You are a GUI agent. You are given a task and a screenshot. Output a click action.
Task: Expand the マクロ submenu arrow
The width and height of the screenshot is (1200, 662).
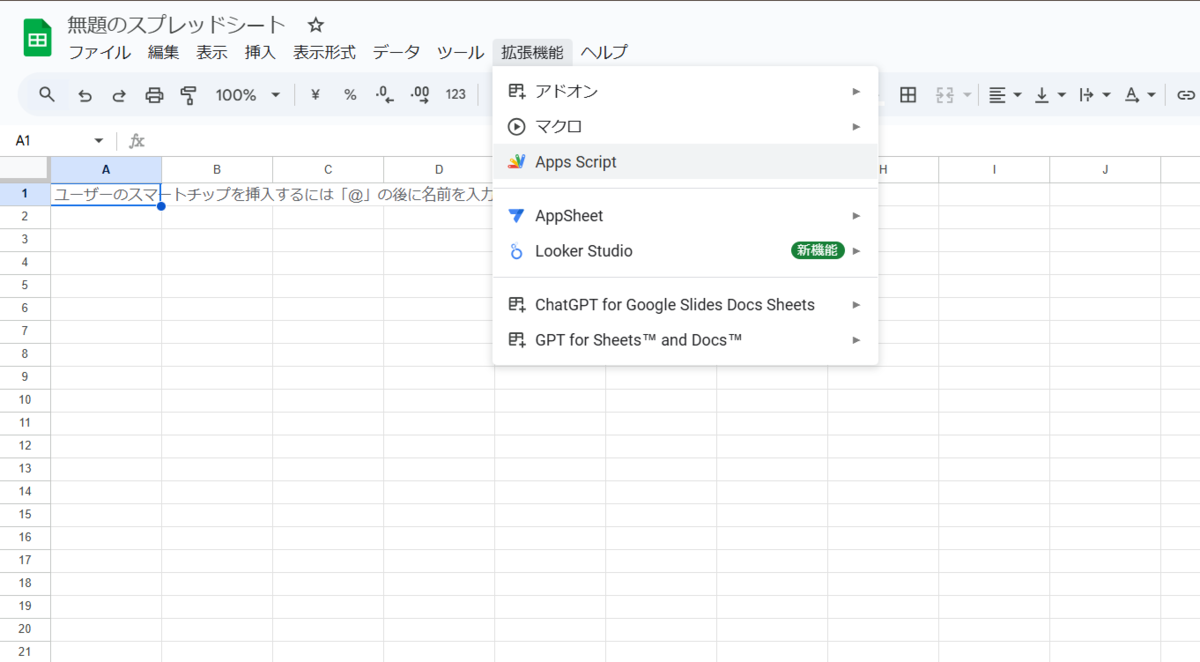click(857, 127)
